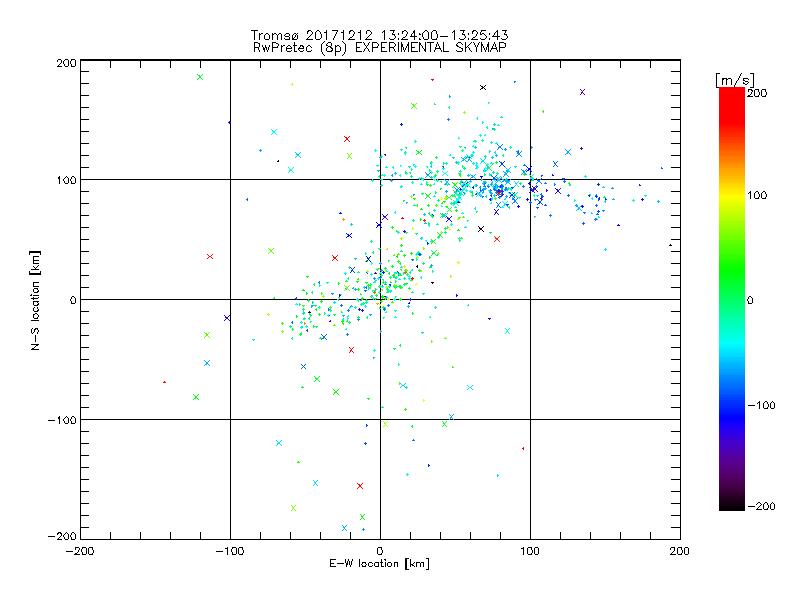
Task: Click the '-200' tick on E-W axis
Action: [x=80, y=551]
